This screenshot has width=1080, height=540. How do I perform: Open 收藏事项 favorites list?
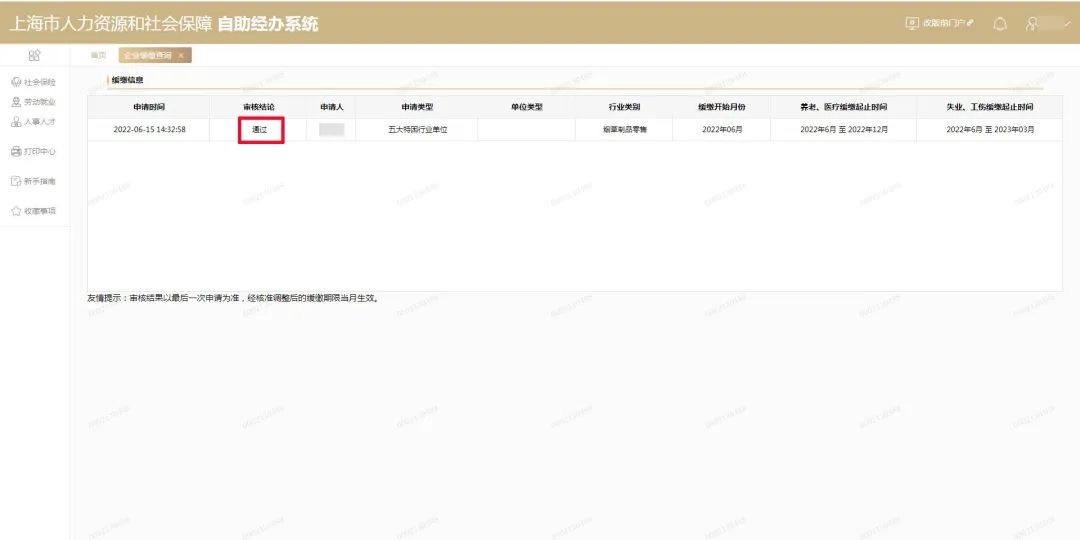pyautogui.click(x=34, y=211)
